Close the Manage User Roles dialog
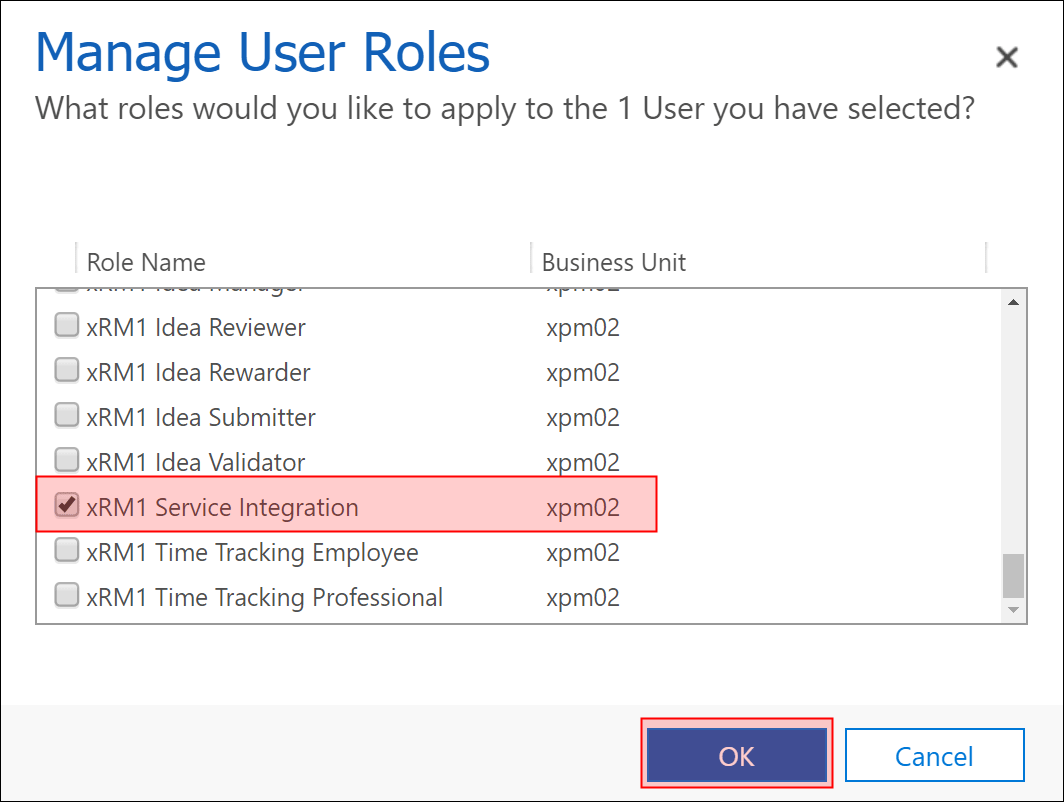The height and width of the screenshot is (802, 1064). 1006,57
